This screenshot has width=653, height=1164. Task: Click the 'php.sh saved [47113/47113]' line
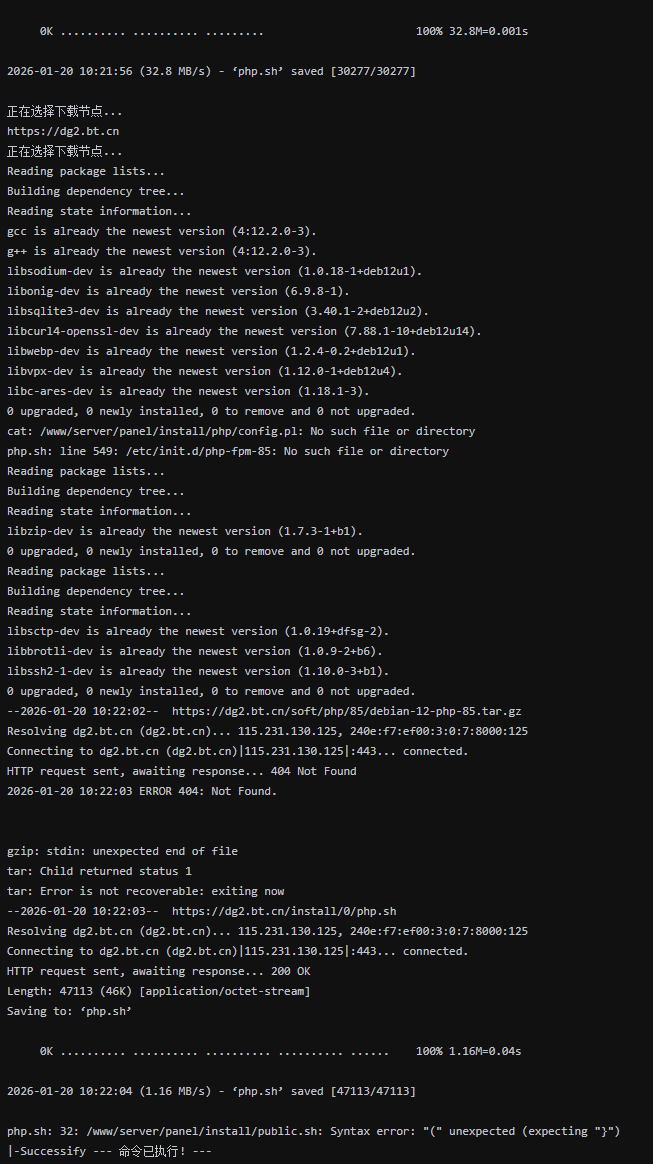tap(211, 1091)
